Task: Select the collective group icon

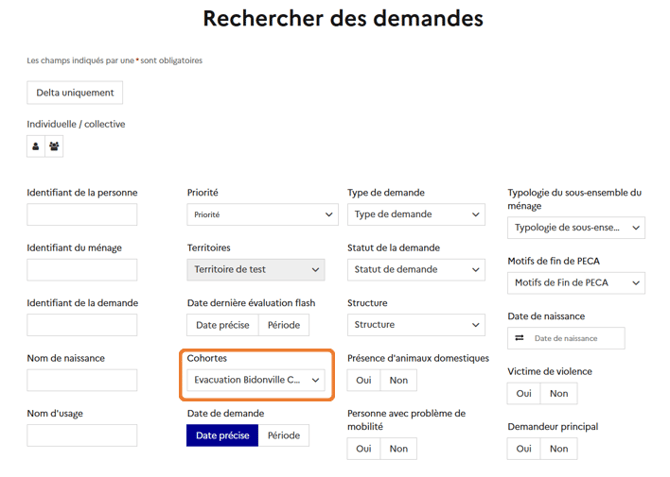Action: pos(54,147)
